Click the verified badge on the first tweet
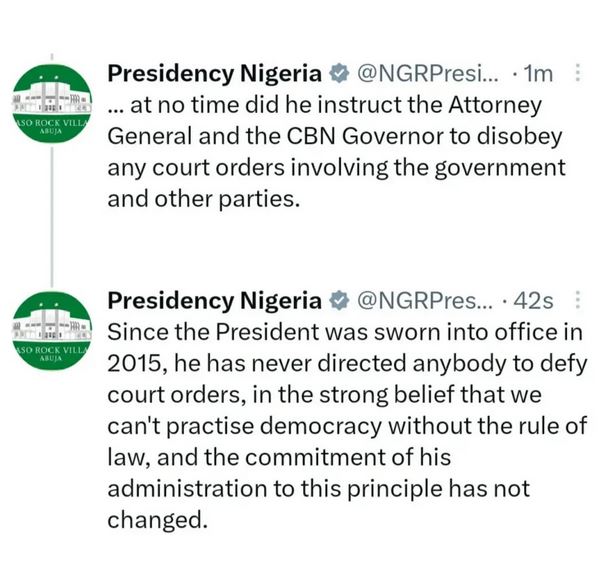 point(340,74)
